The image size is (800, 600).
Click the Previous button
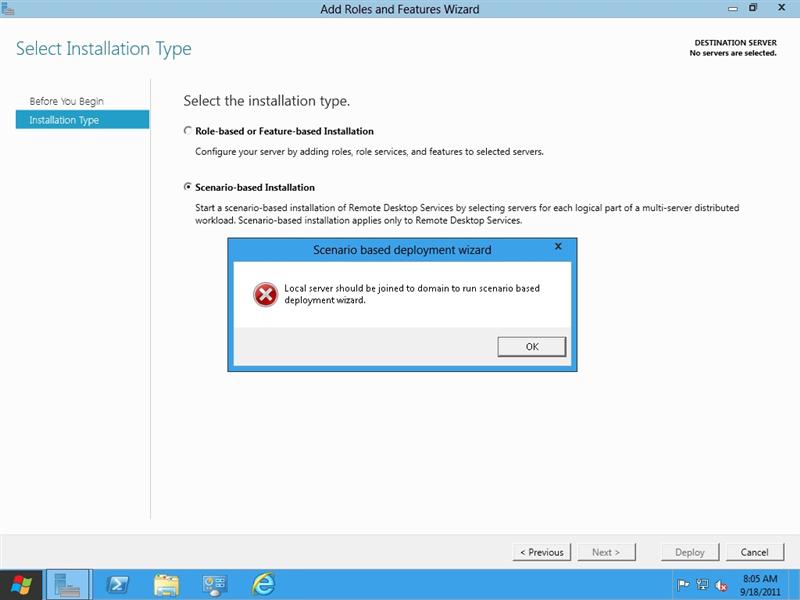pos(541,552)
